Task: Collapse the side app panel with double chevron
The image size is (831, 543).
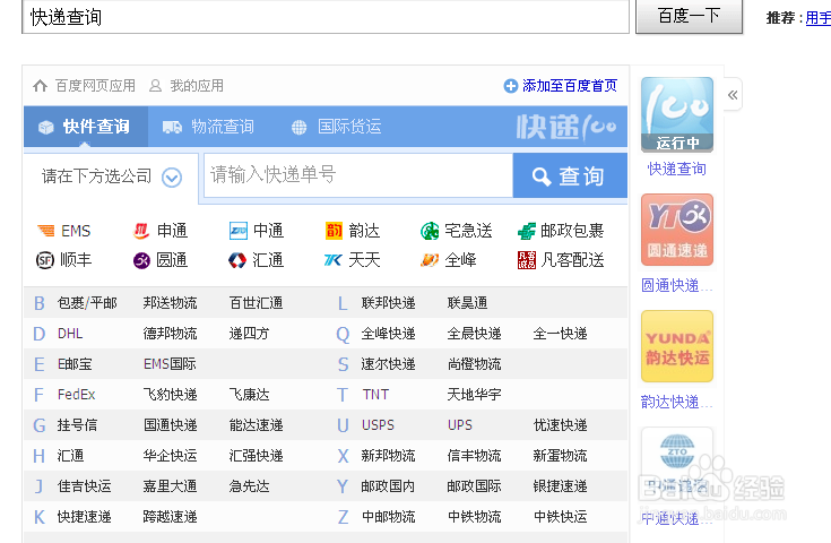Action: click(x=733, y=95)
